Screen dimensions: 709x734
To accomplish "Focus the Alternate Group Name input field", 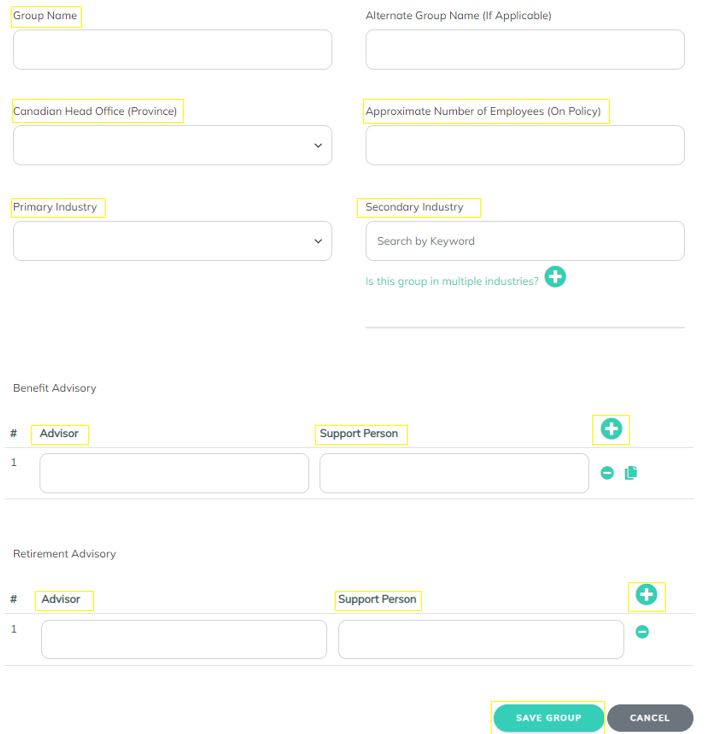I will coord(525,50).
